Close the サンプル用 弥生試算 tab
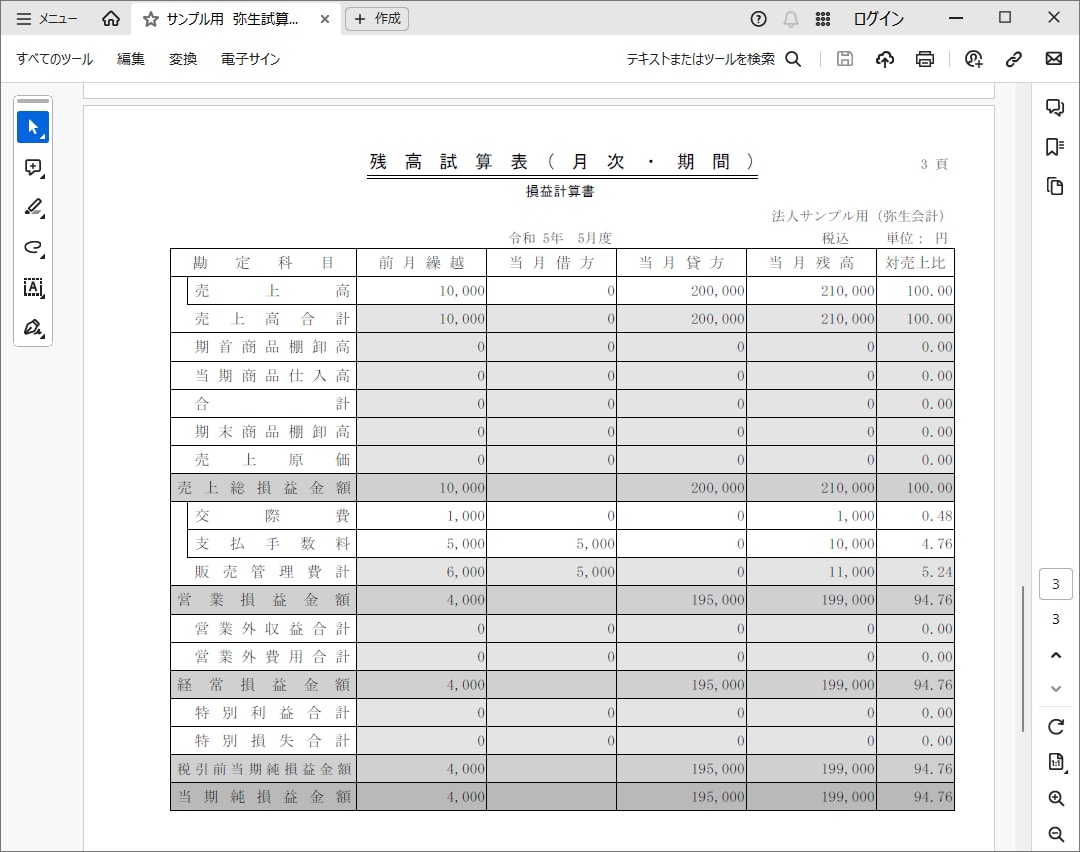Screen dimensions: 1080x852 (325, 19)
